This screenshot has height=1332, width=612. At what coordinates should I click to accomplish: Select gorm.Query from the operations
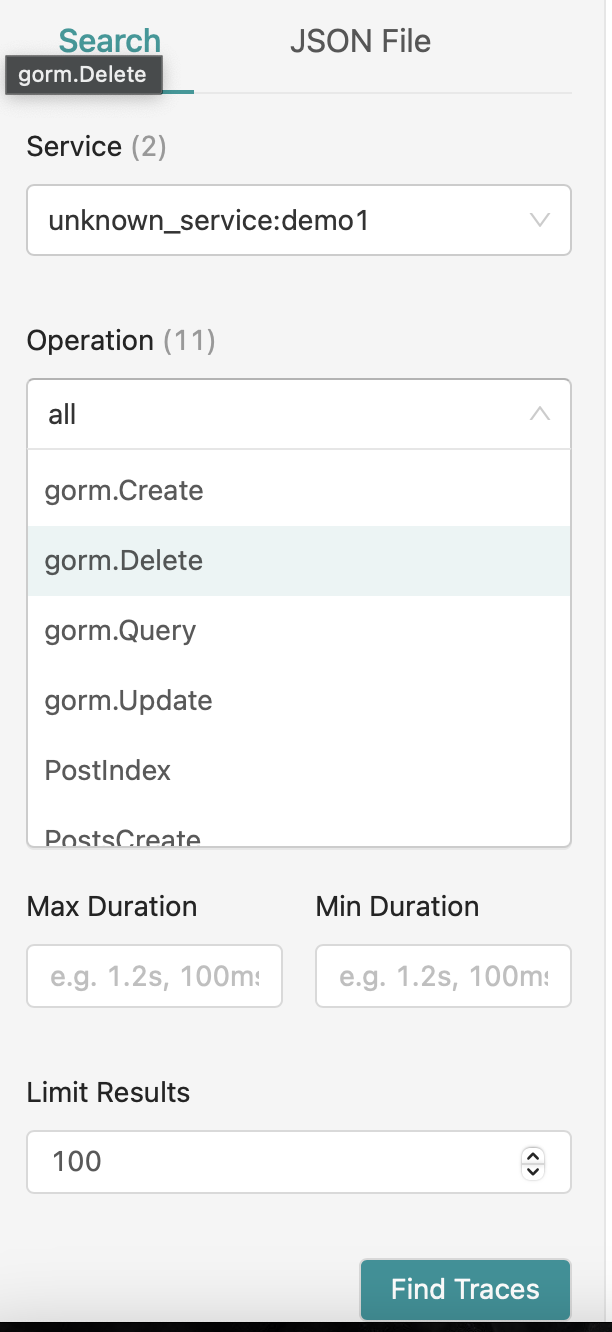pyautogui.click(x=120, y=630)
